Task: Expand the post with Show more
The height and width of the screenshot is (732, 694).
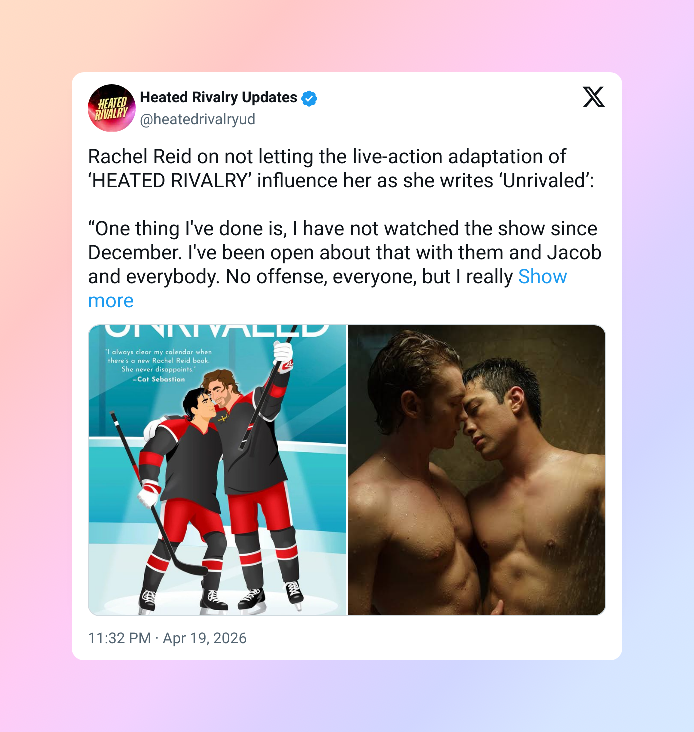Action: [x=542, y=277]
